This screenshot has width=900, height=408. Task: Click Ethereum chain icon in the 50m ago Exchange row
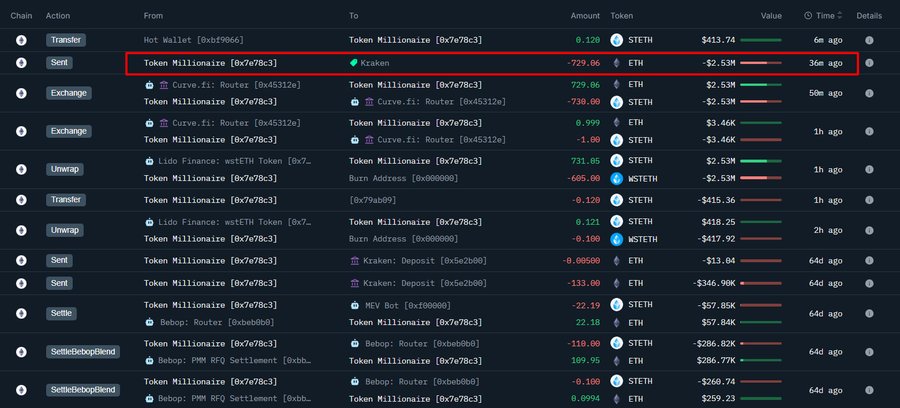21,93
